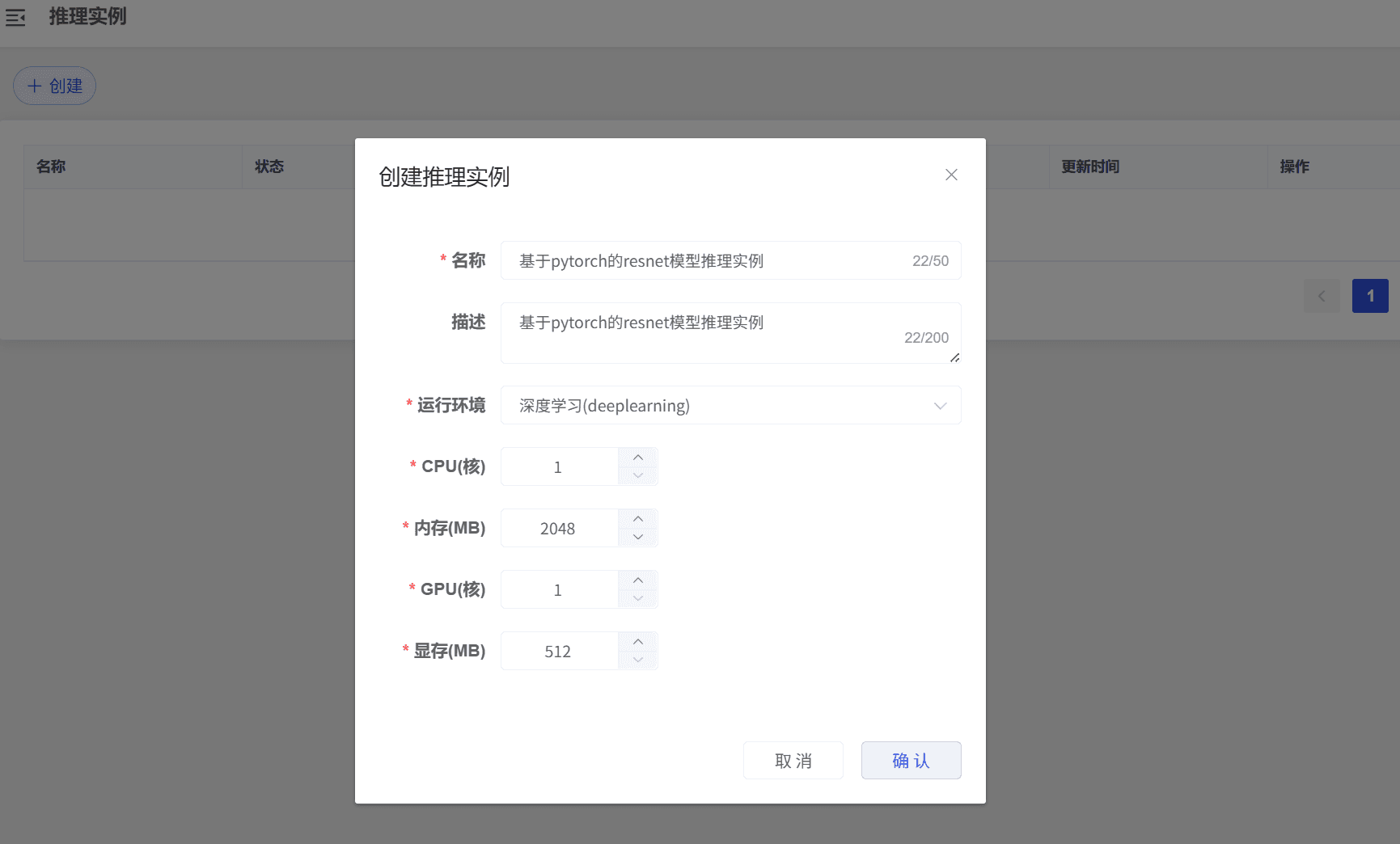Image resolution: width=1400 pixels, height=844 pixels.
Task: Open the 运行环境 dropdown
Action: (x=730, y=406)
